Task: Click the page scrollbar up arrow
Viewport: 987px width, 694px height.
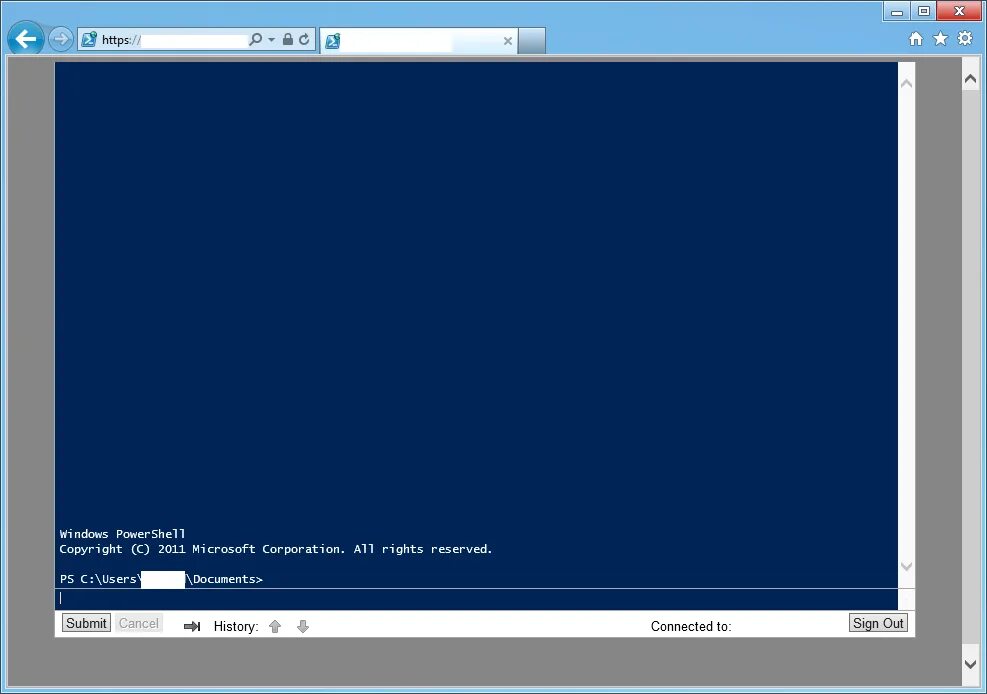Action: pyautogui.click(x=971, y=79)
